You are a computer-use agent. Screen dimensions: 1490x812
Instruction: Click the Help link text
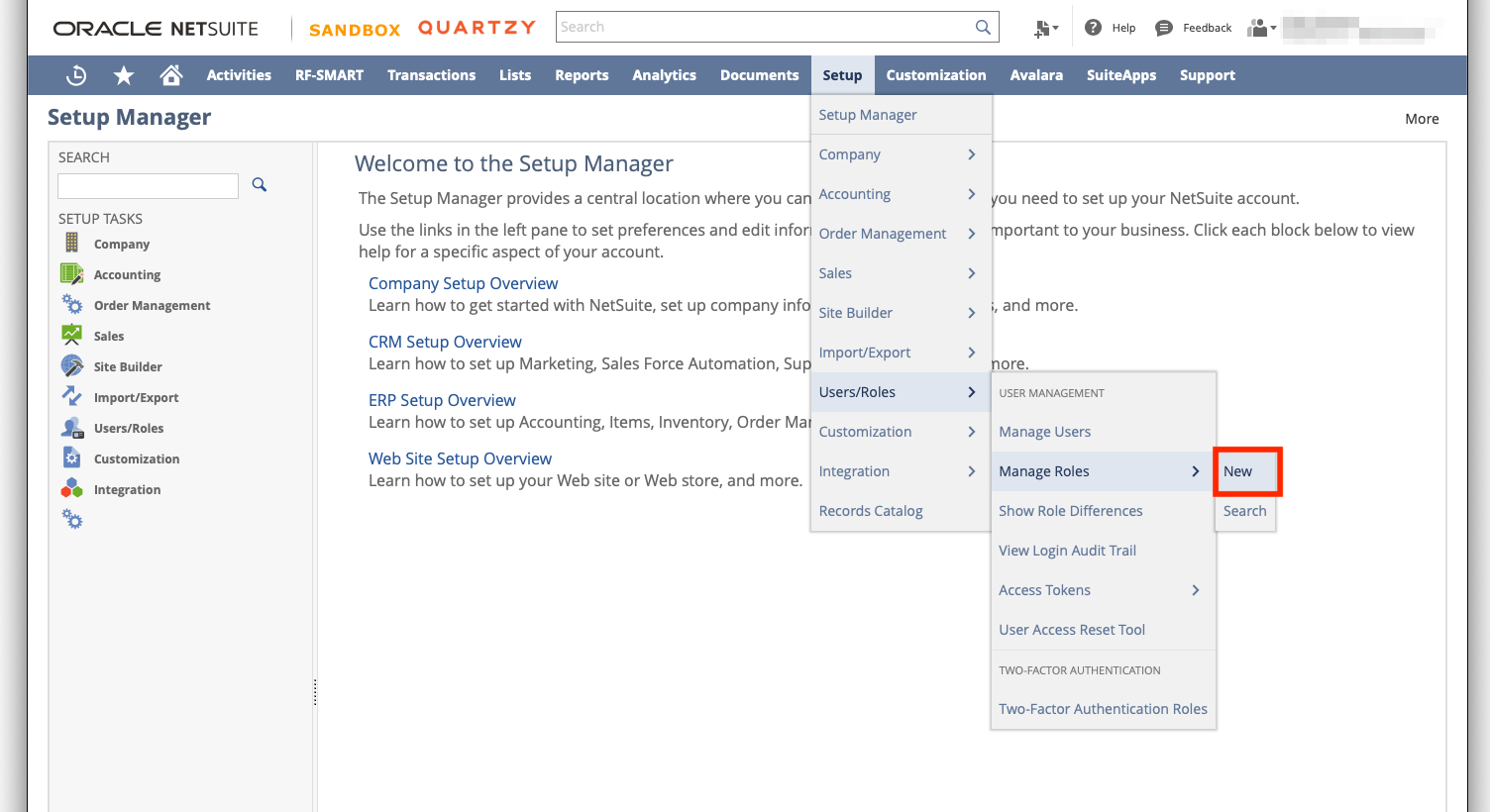pos(1123,28)
